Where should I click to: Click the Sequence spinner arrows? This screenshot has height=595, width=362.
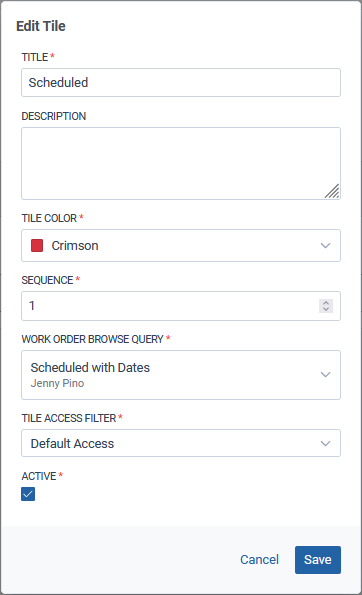coord(326,306)
